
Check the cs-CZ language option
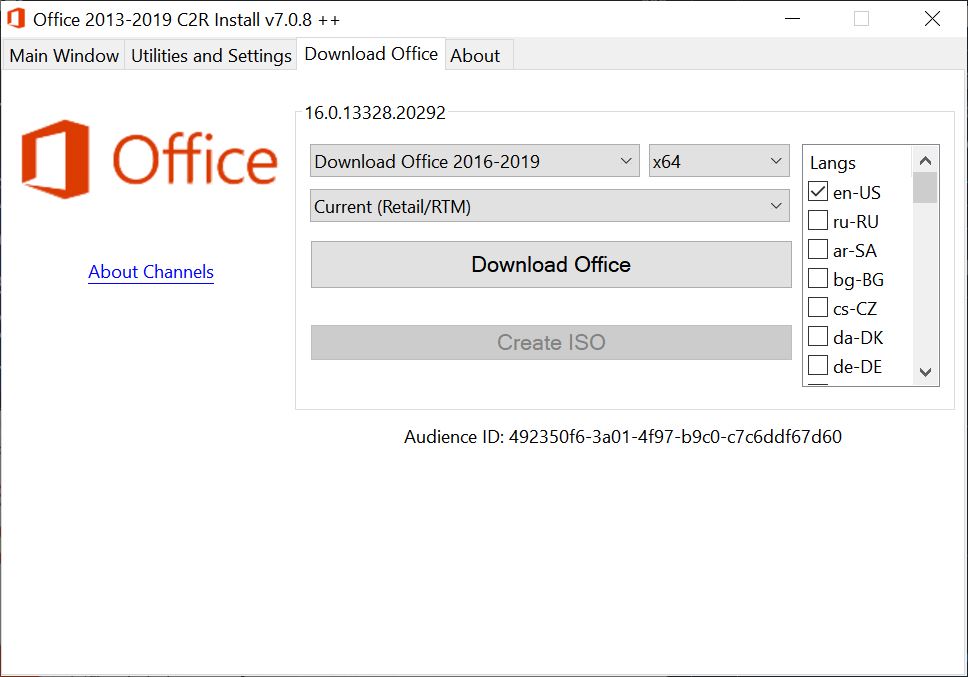coord(817,307)
